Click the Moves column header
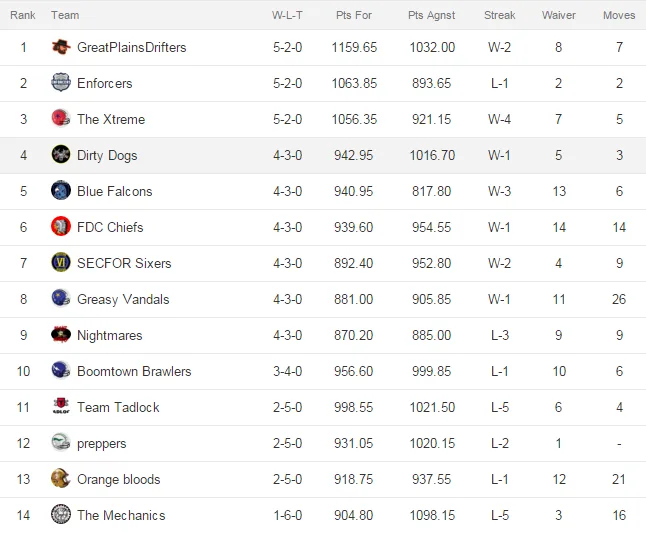Image resolution: width=646 pixels, height=533 pixels. [619, 15]
